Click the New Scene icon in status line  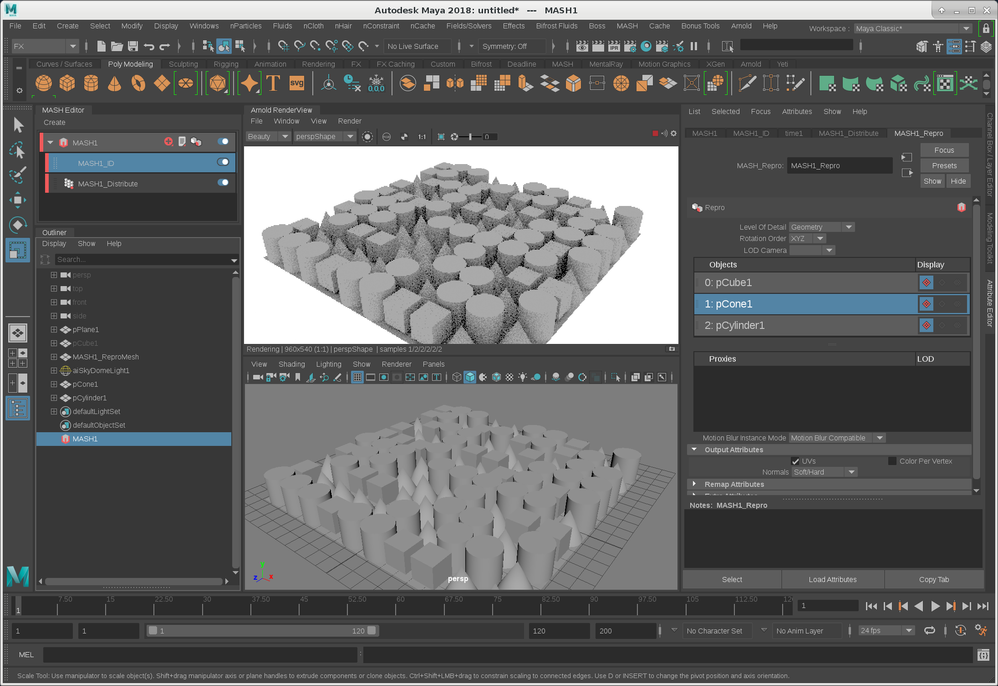pos(101,46)
